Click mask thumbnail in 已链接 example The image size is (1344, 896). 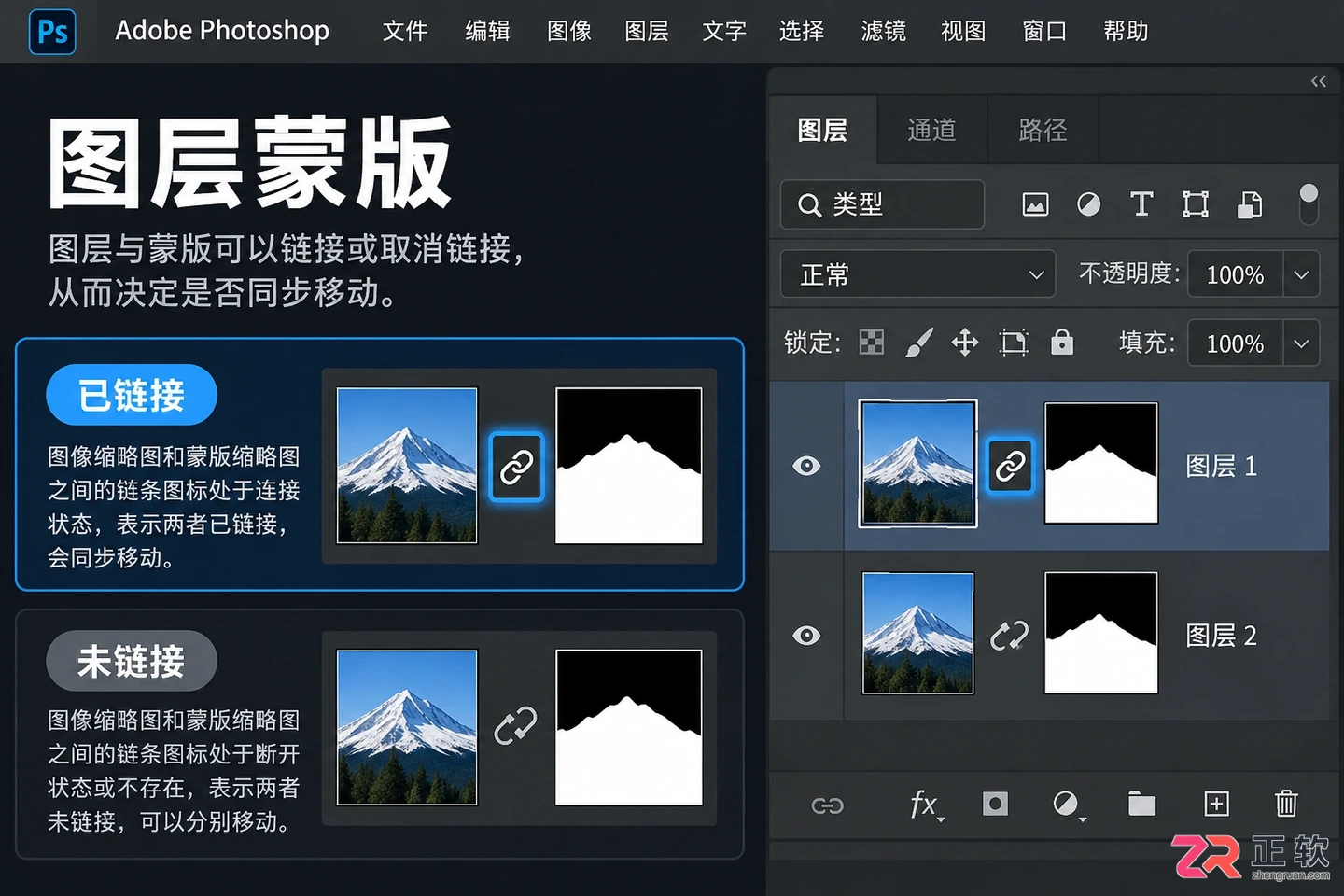pos(628,465)
